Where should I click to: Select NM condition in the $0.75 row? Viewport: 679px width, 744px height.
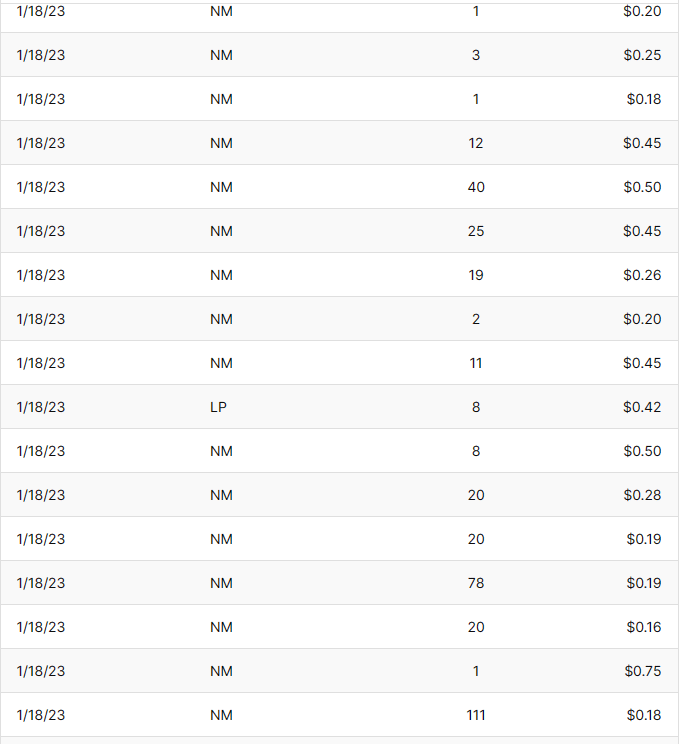[x=221, y=671]
